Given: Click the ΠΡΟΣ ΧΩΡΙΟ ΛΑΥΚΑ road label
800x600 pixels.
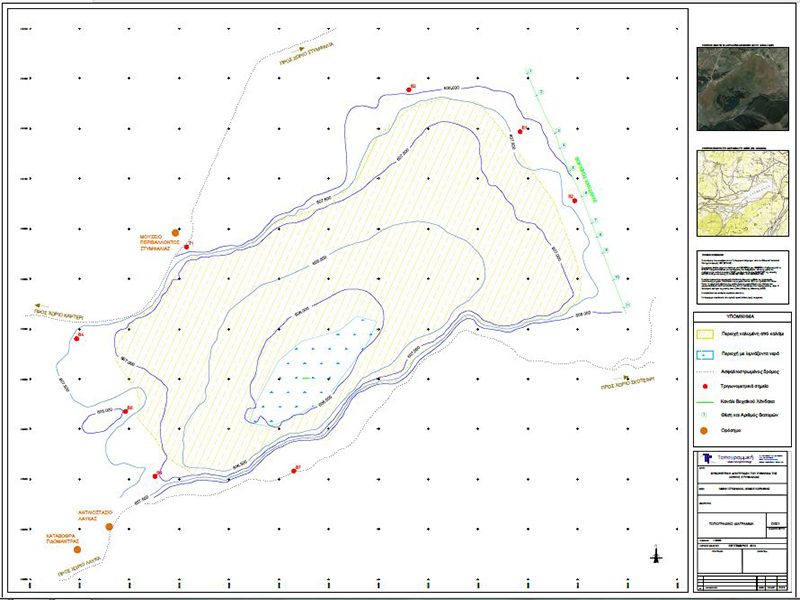Looking at the screenshot, I should [79, 567].
